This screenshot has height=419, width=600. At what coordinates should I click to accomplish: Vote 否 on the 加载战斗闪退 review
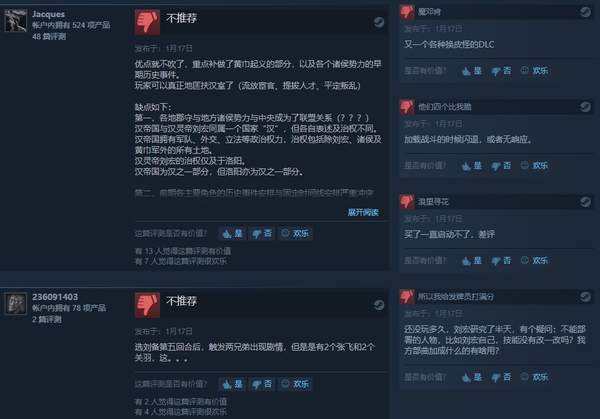tap(501, 166)
